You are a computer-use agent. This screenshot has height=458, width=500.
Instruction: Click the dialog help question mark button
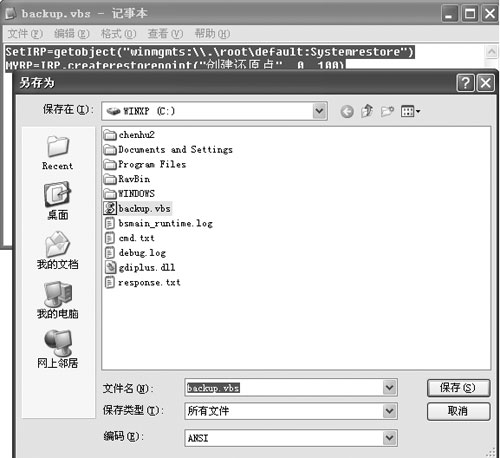click(465, 83)
